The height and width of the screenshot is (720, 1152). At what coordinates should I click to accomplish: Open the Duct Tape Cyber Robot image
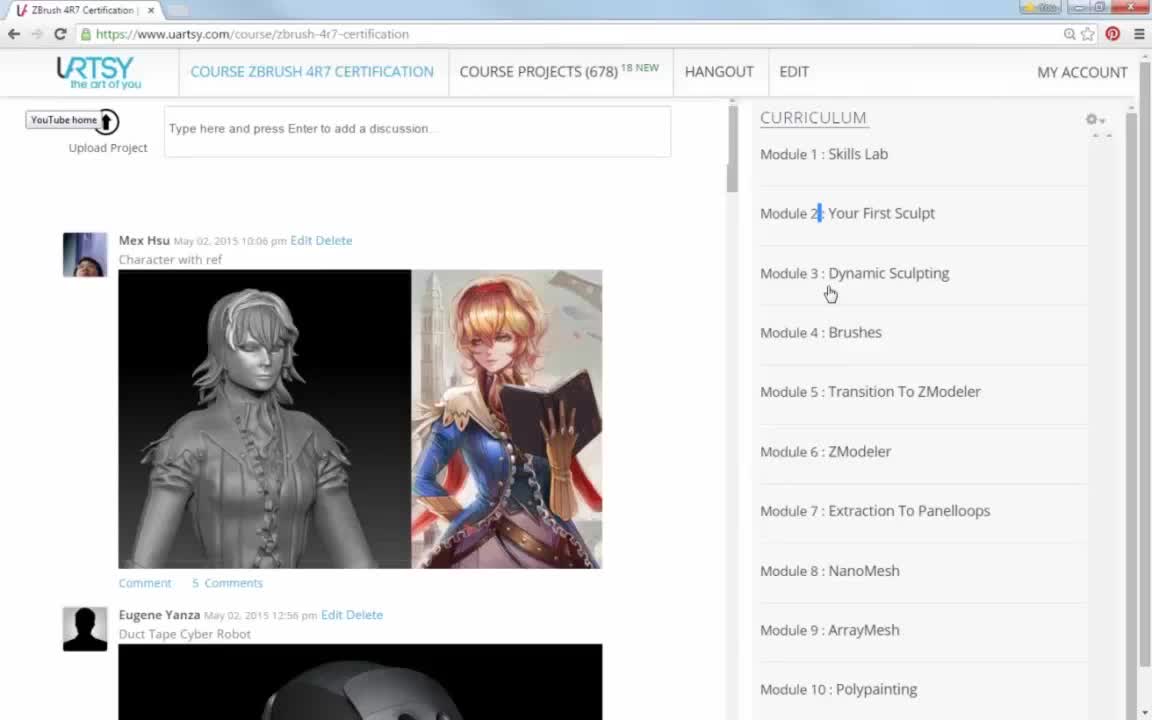click(360, 682)
